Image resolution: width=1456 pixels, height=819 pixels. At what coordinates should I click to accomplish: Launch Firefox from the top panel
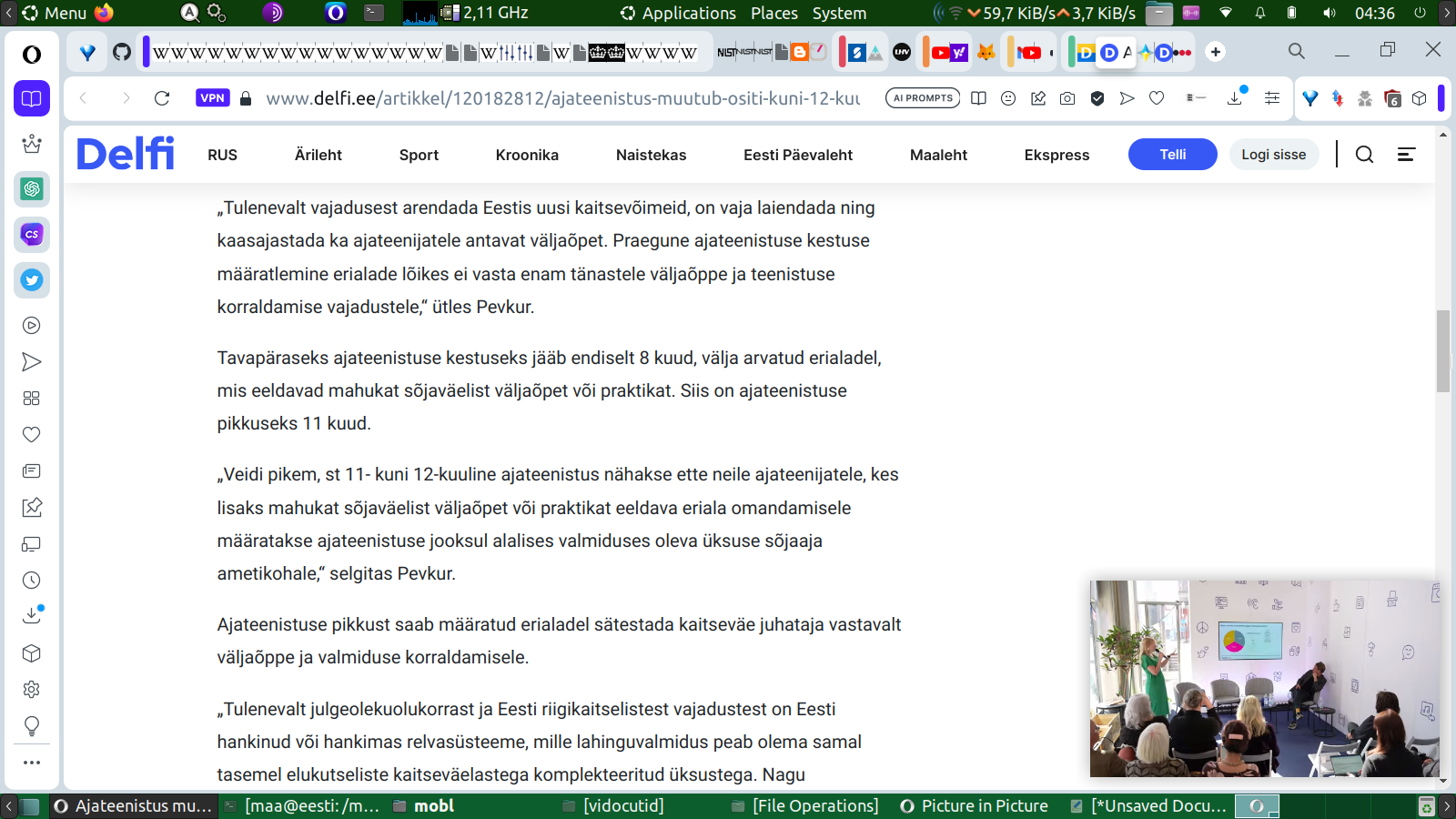(x=104, y=13)
